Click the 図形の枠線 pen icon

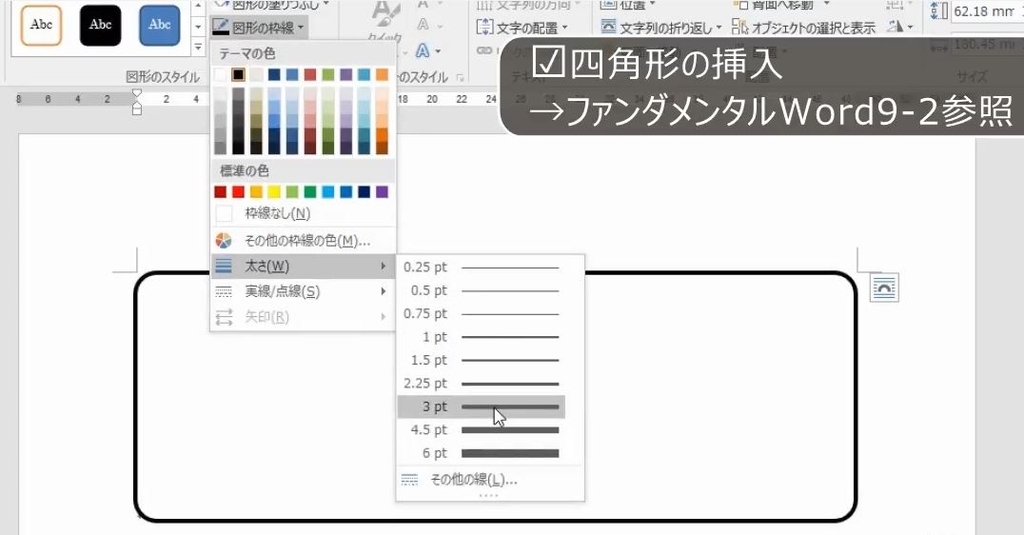coord(221,28)
